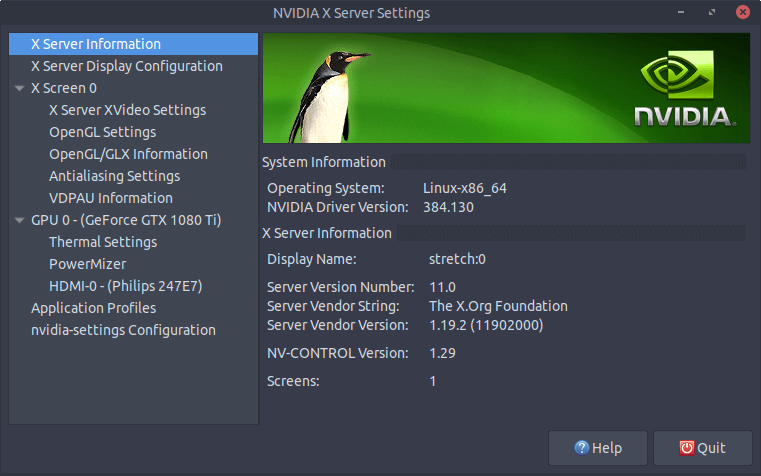Open Thermal Settings page

pyautogui.click(x=102, y=242)
